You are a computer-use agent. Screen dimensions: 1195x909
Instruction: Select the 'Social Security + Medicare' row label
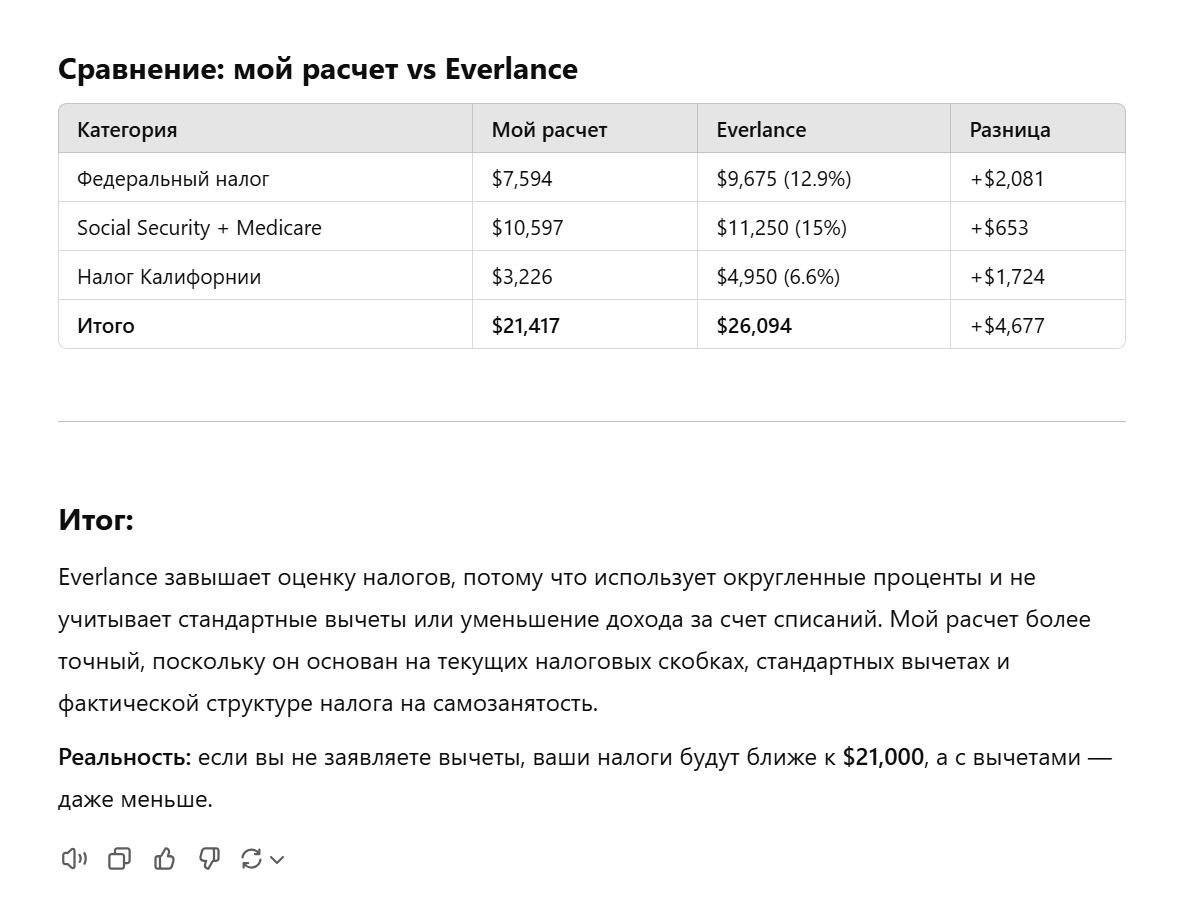(x=200, y=228)
